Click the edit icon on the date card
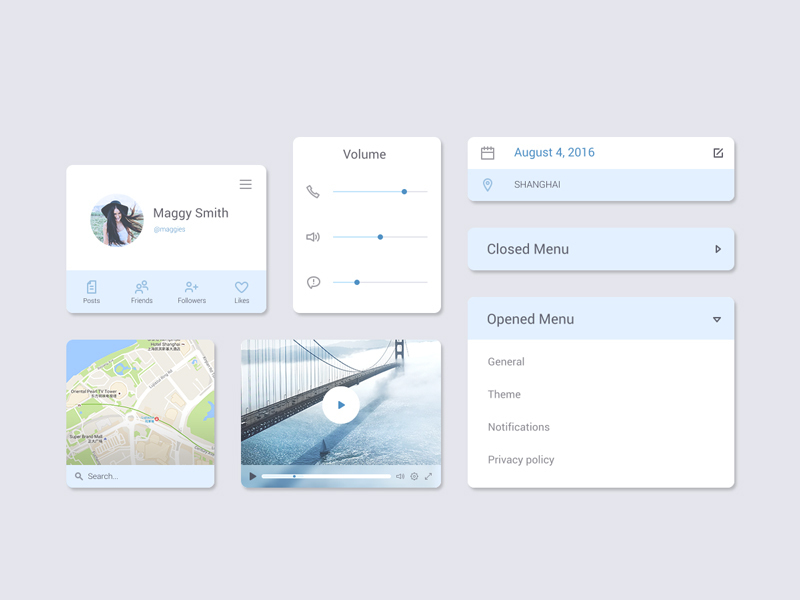Viewport: 800px width, 600px height. click(x=717, y=152)
